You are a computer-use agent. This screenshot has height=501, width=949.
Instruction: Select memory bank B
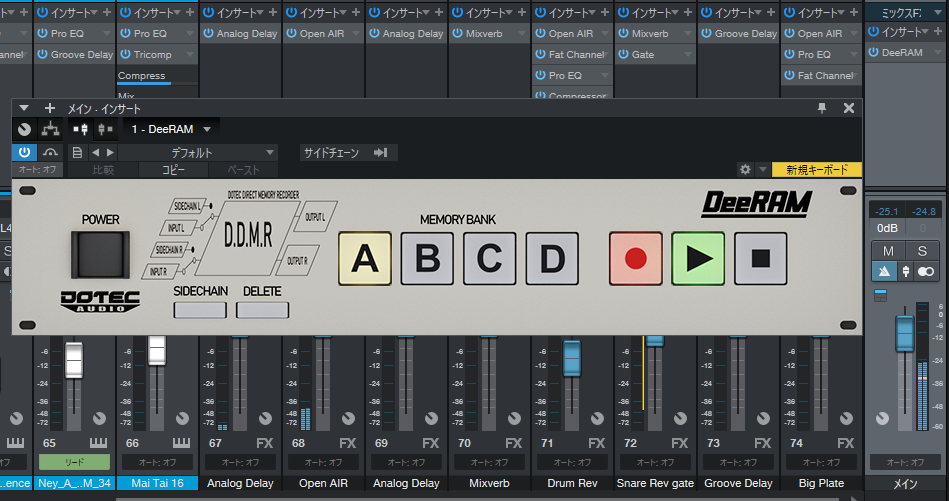pyautogui.click(x=427, y=258)
